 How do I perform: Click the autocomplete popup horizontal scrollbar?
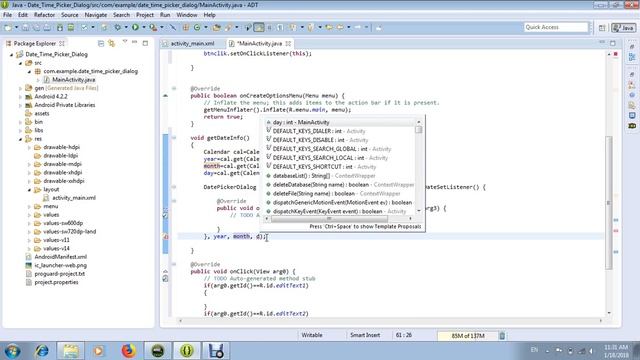[x=330, y=219]
